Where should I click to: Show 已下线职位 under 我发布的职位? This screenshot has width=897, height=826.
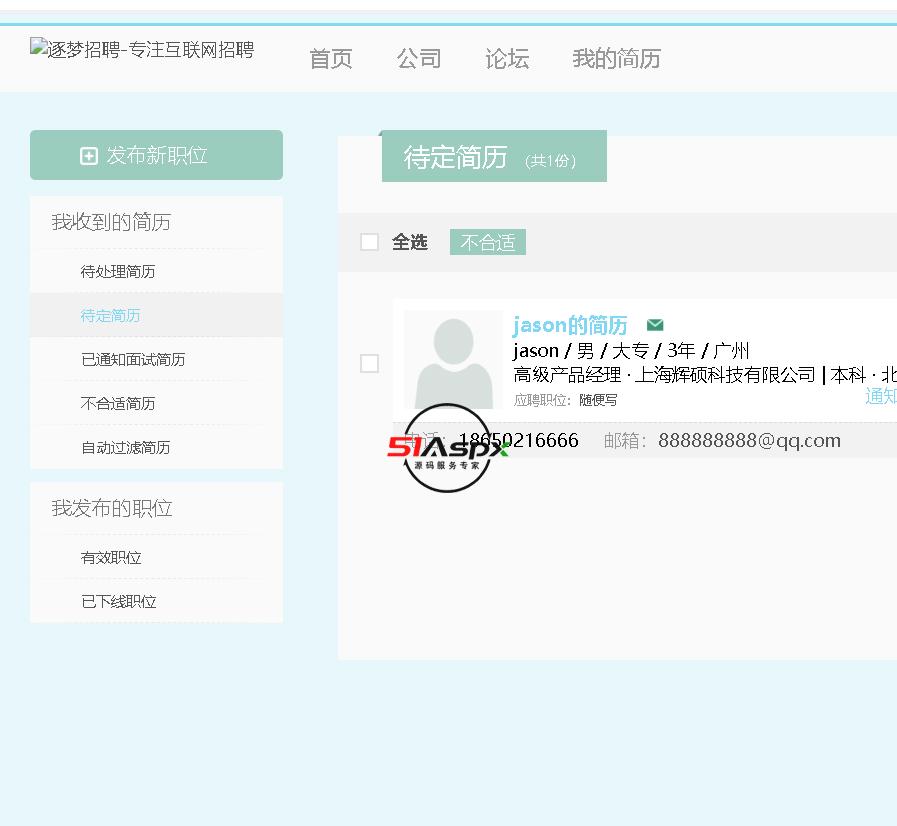(x=118, y=602)
